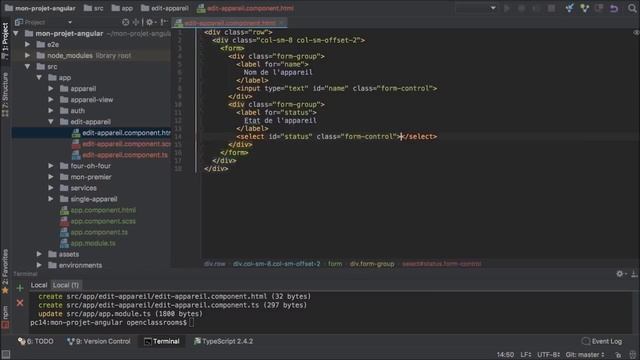This screenshot has height=360, width=640.
Task: Open Project panel settings gear
Action: (150, 22)
